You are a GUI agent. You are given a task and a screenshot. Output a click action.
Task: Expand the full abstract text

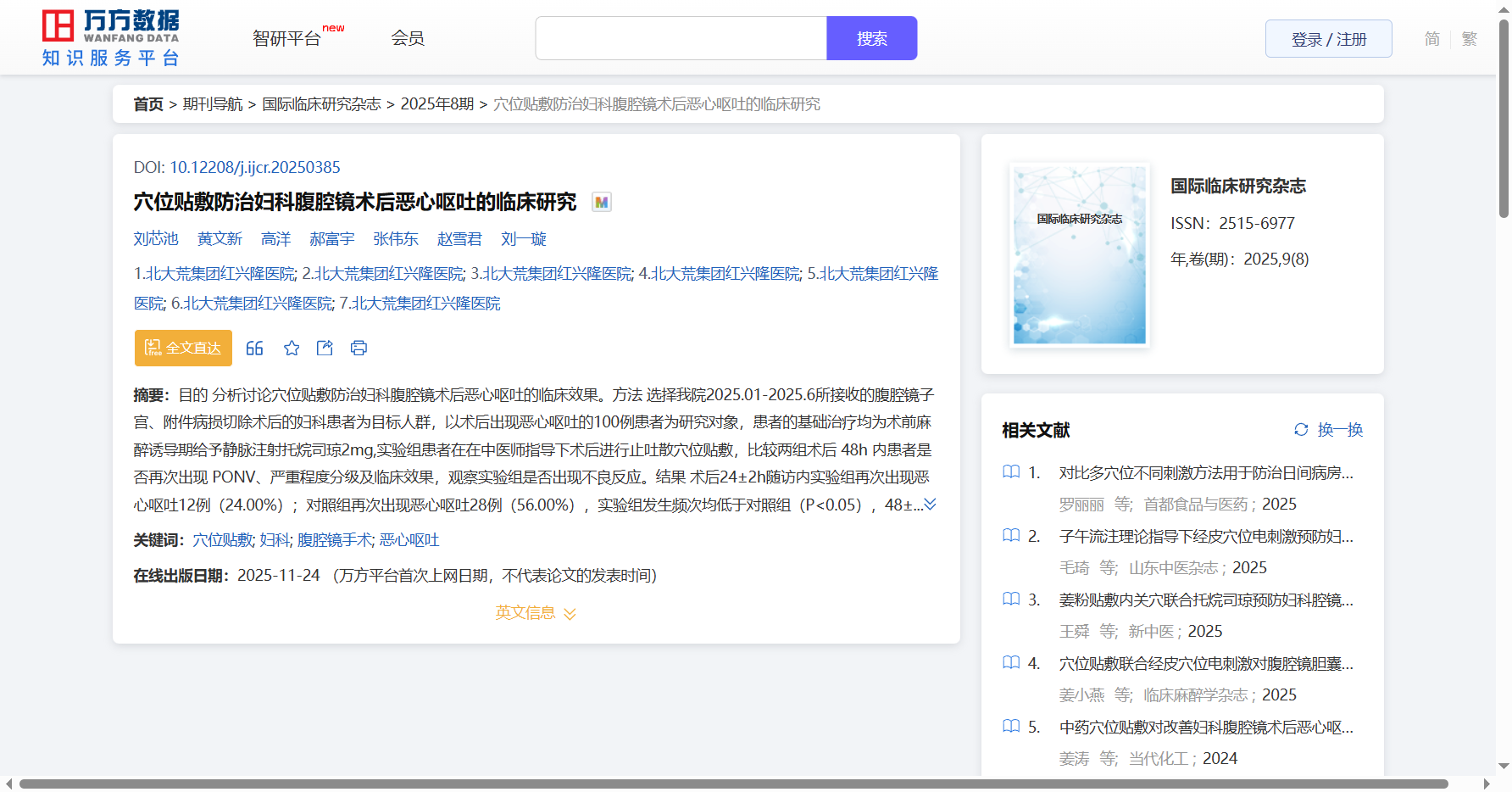coord(930,505)
